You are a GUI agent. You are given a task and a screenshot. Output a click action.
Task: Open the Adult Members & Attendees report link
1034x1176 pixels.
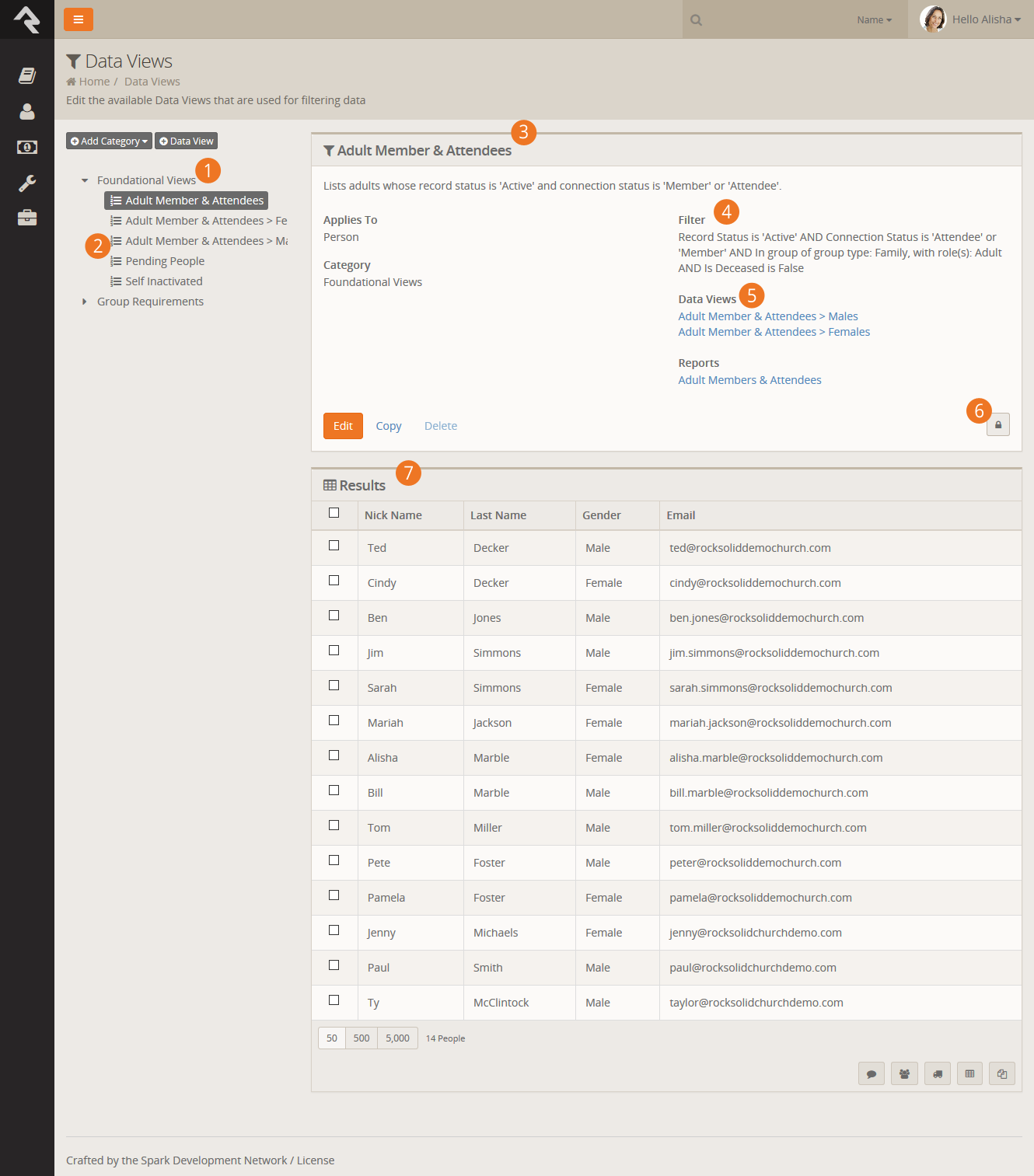coord(750,380)
